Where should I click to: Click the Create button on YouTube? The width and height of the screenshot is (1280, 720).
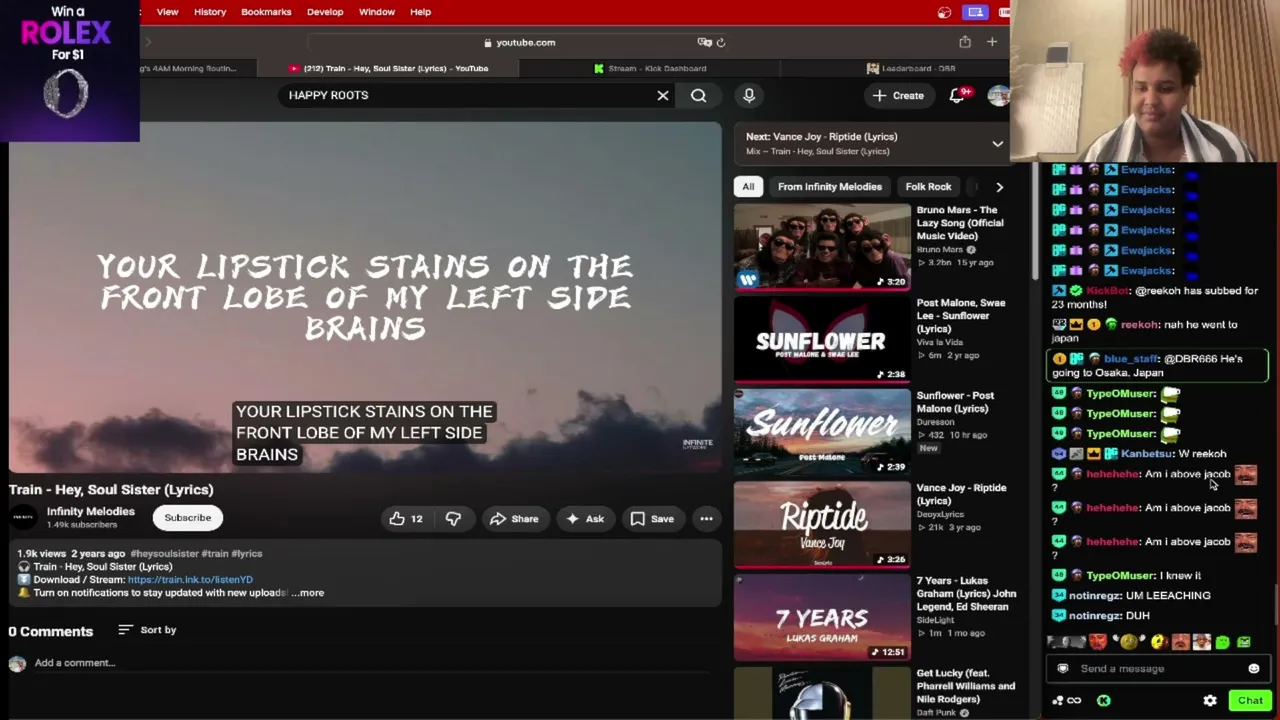tap(898, 95)
